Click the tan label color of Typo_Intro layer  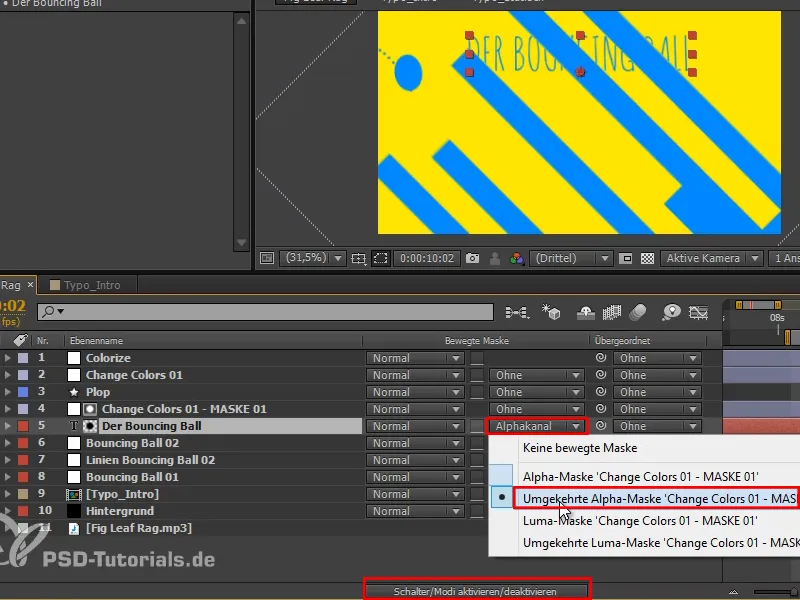[x=23, y=494]
